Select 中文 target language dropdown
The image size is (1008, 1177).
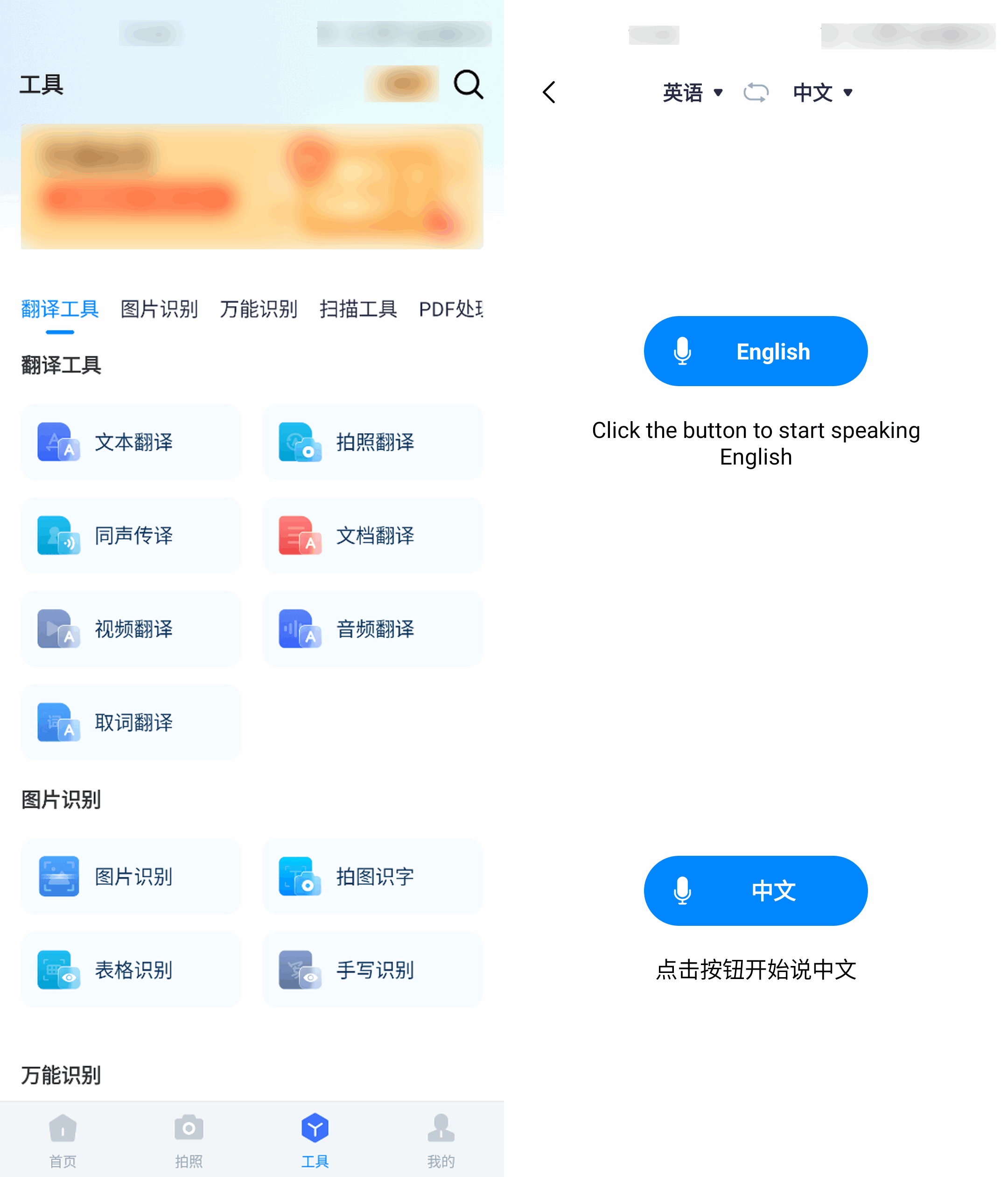tap(820, 93)
